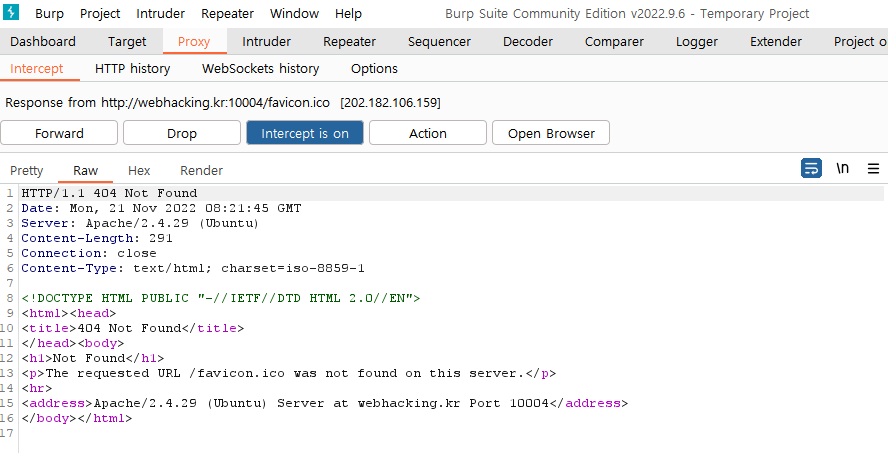Image resolution: width=888 pixels, height=453 pixels.
Task: Open the Decoder tab
Action: [528, 41]
